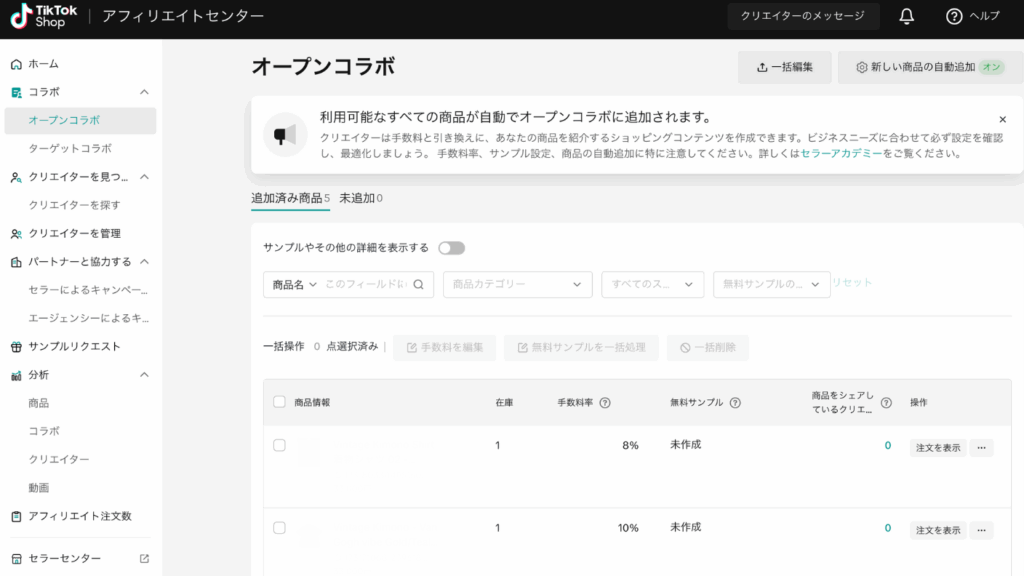Collapse the コラボ sidebar section
Viewport: 1024px width, 576px height.
tap(144, 92)
